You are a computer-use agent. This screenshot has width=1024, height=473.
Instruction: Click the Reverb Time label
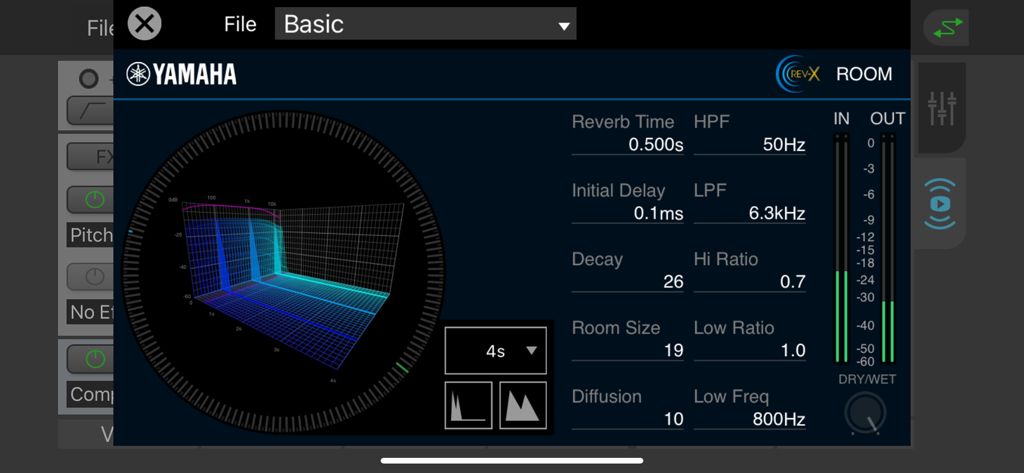pyautogui.click(x=623, y=122)
